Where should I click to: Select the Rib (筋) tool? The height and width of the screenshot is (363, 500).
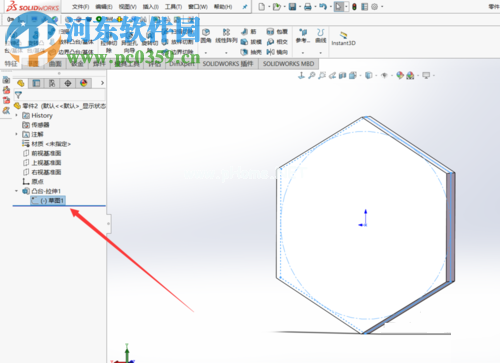(248, 32)
